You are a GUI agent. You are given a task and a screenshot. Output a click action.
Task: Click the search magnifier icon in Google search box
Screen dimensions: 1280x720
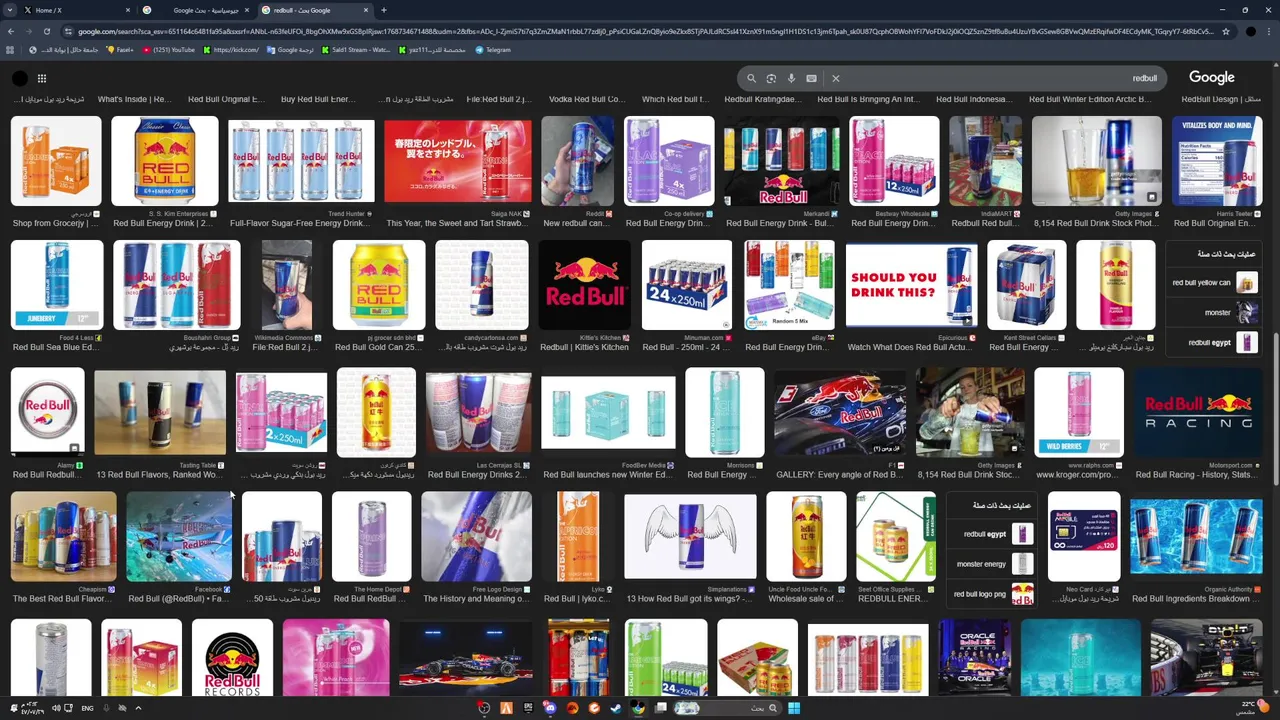[x=751, y=78]
